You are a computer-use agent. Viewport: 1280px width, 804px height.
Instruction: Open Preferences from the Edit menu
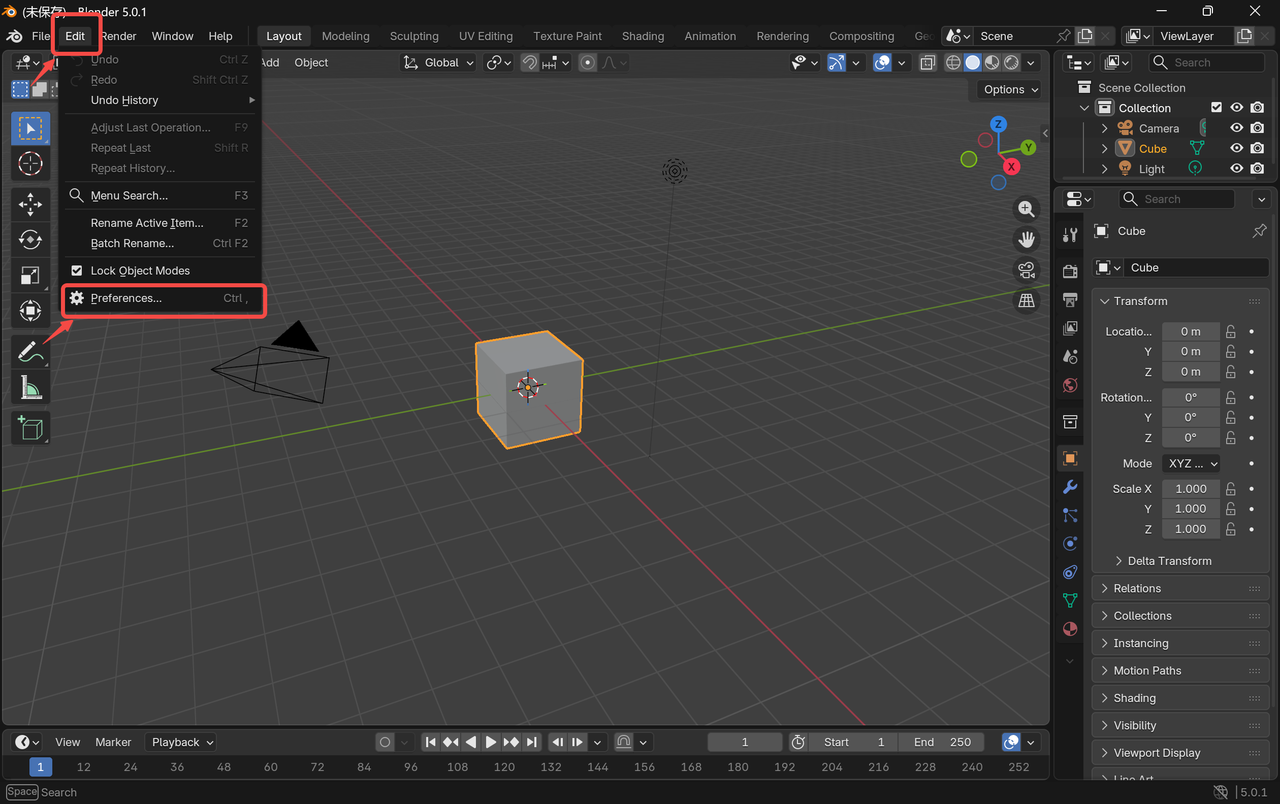(126, 298)
